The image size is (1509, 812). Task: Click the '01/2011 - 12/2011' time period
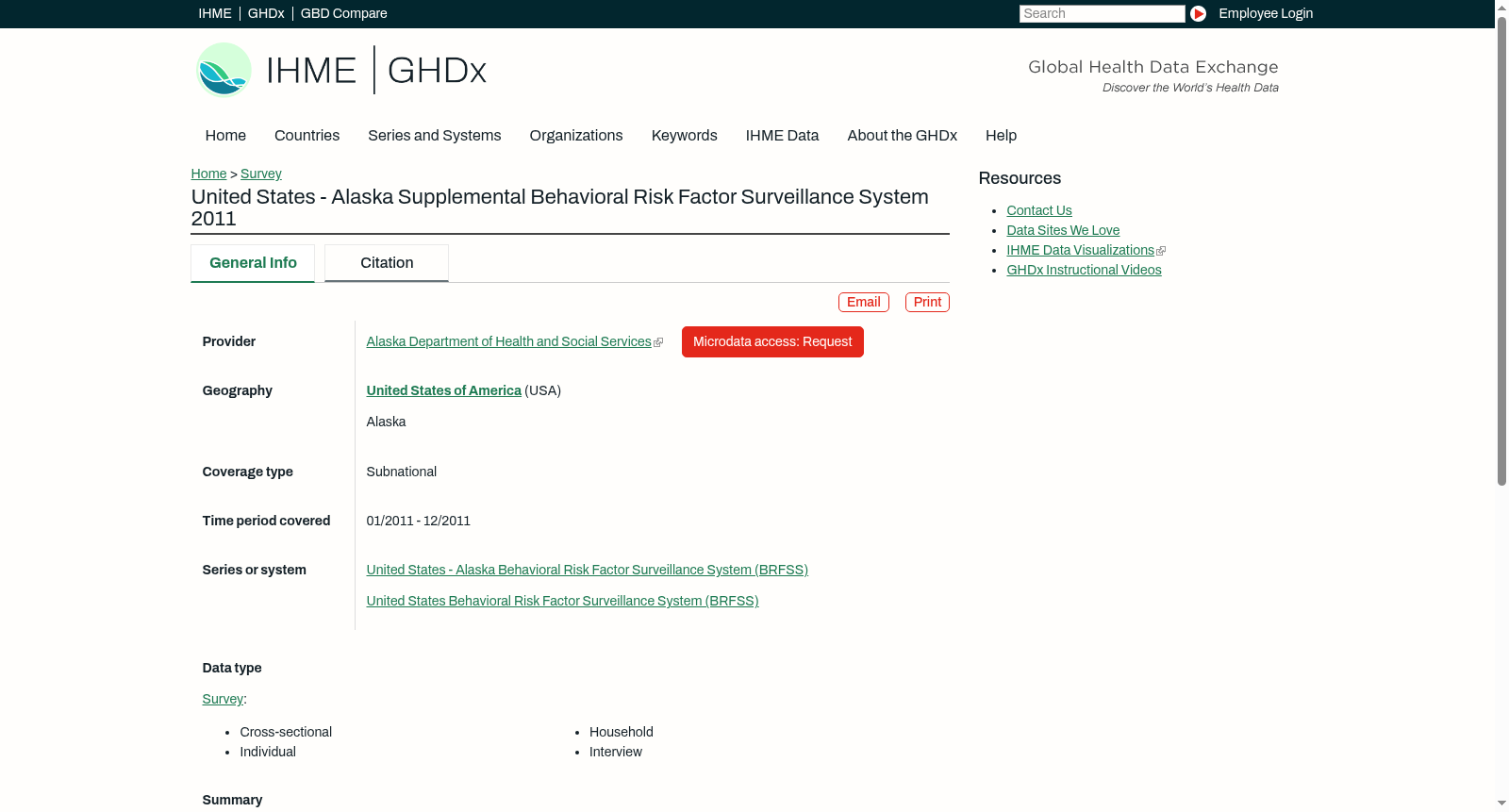[x=419, y=521]
